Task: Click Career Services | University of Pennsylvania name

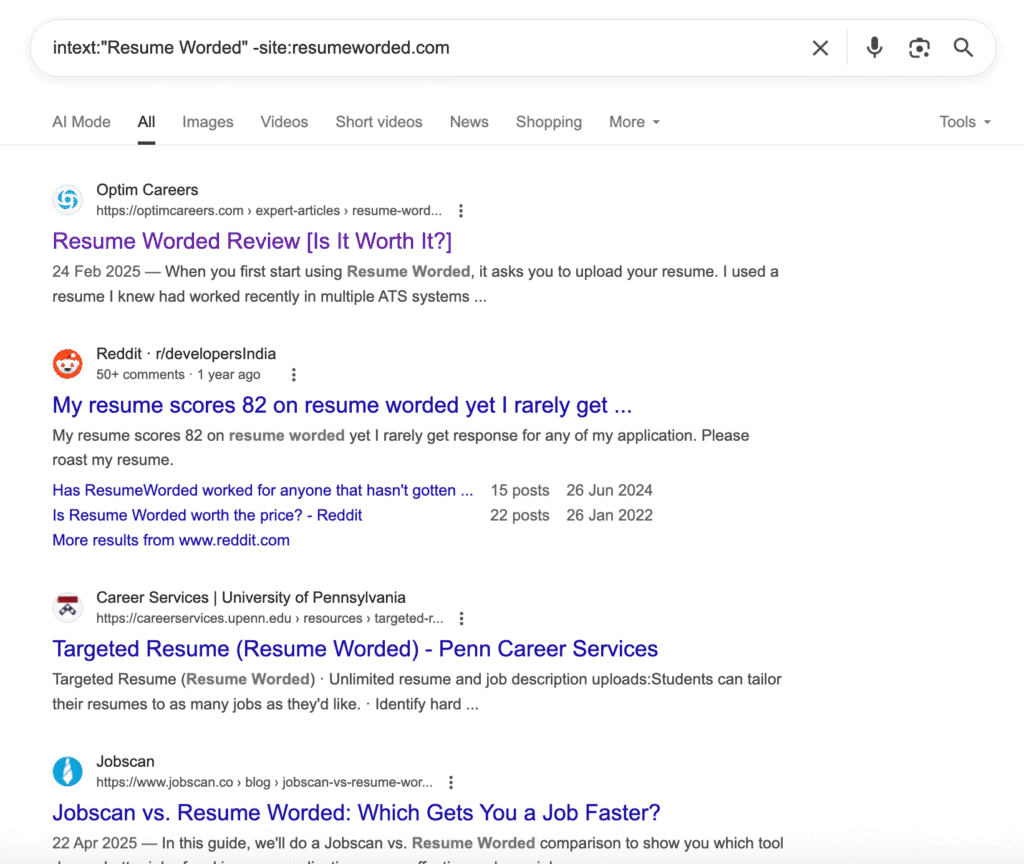Action: (251, 598)
